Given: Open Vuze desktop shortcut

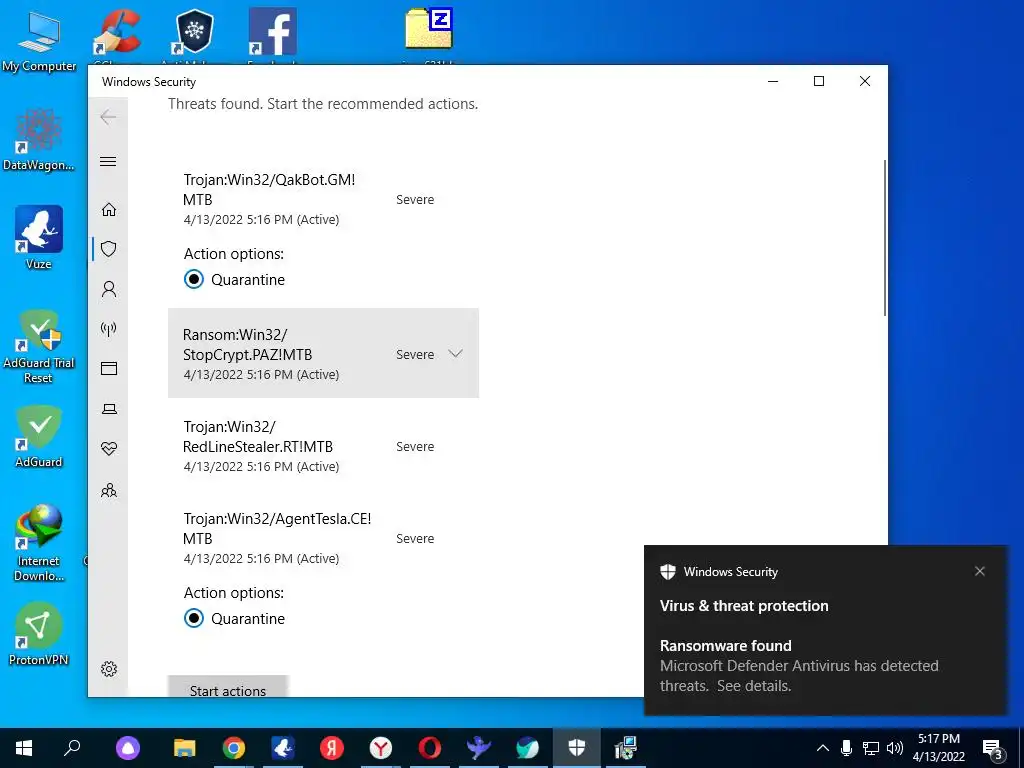Looking at the screenshot, I should click(39, 237).
